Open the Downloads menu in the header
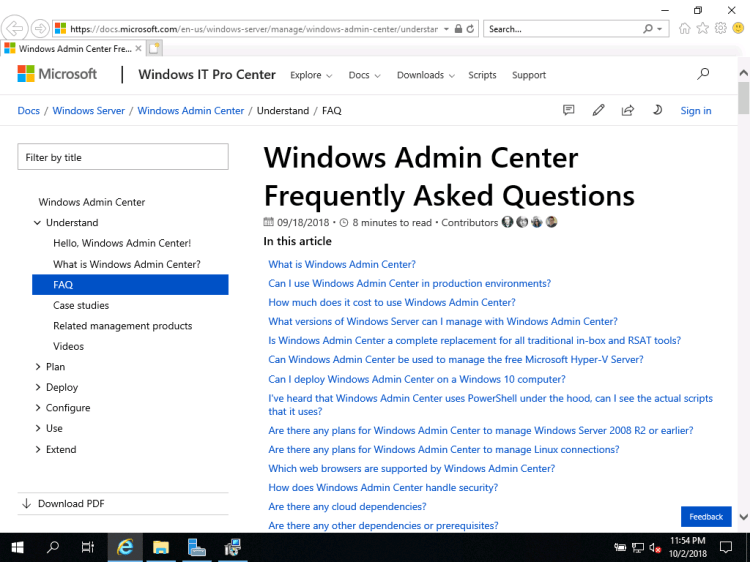The width and height of the screenshot is (750, 562). pyautogui.click(x=425, y=75)
